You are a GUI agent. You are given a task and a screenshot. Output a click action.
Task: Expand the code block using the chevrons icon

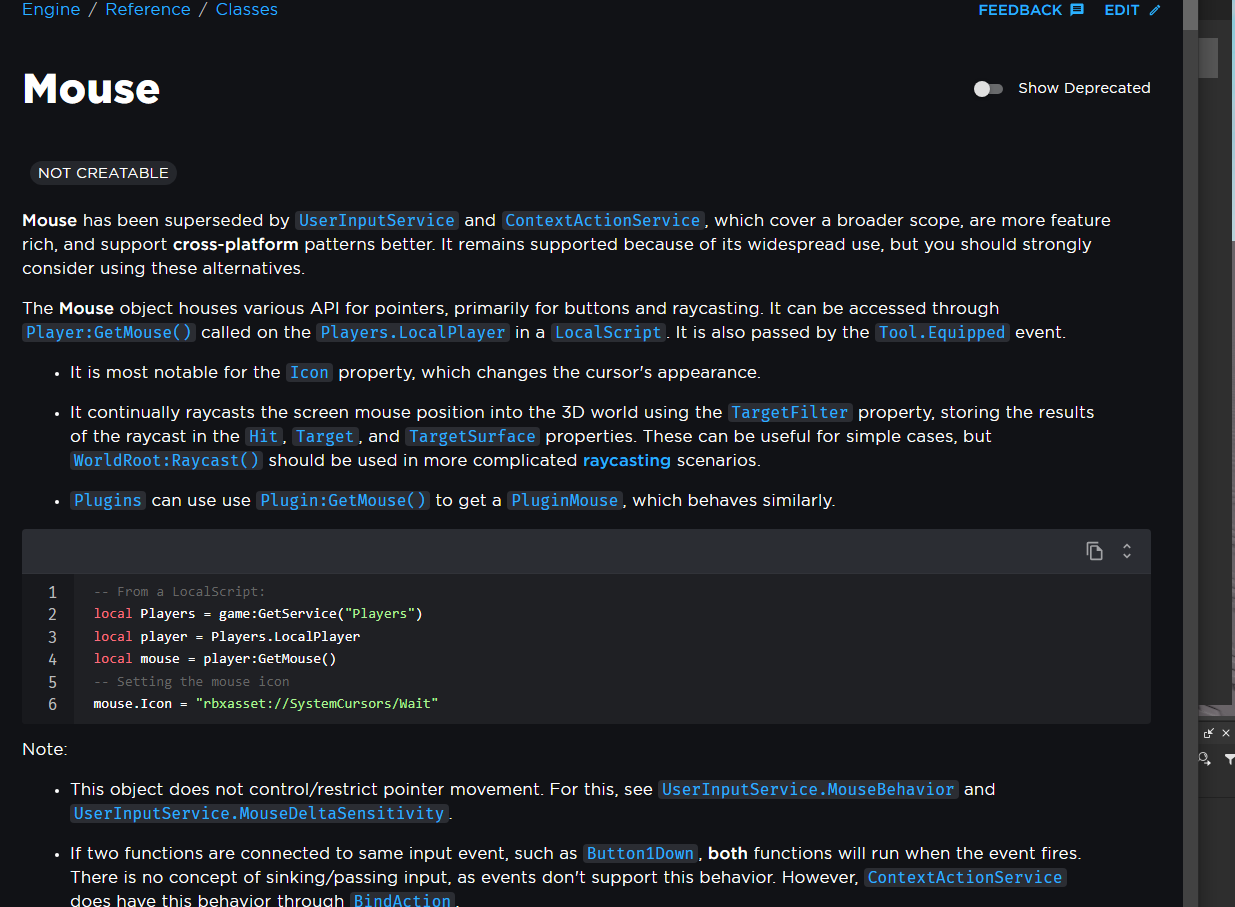pos(1126,551)
